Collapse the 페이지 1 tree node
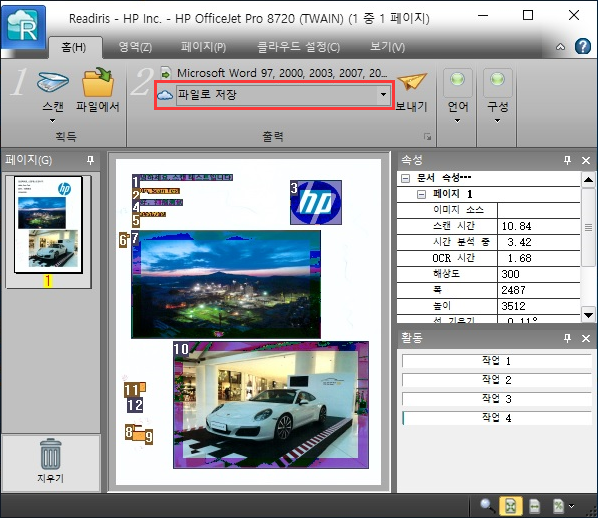The height and width of the screenshot is (518, 598). pos(421,195)
